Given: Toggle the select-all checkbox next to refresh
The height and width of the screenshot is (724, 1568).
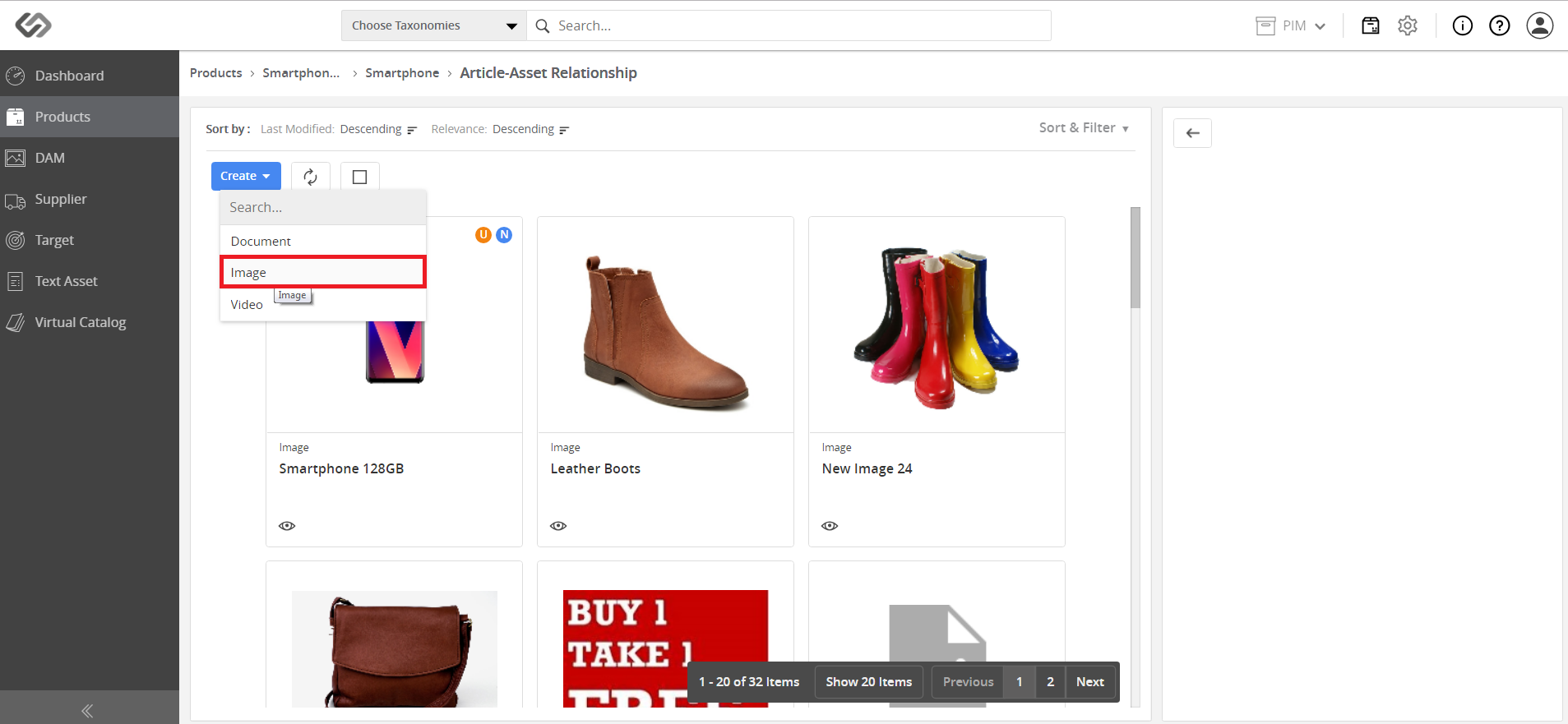Looking at the screenshot, I should coord(359,177).
